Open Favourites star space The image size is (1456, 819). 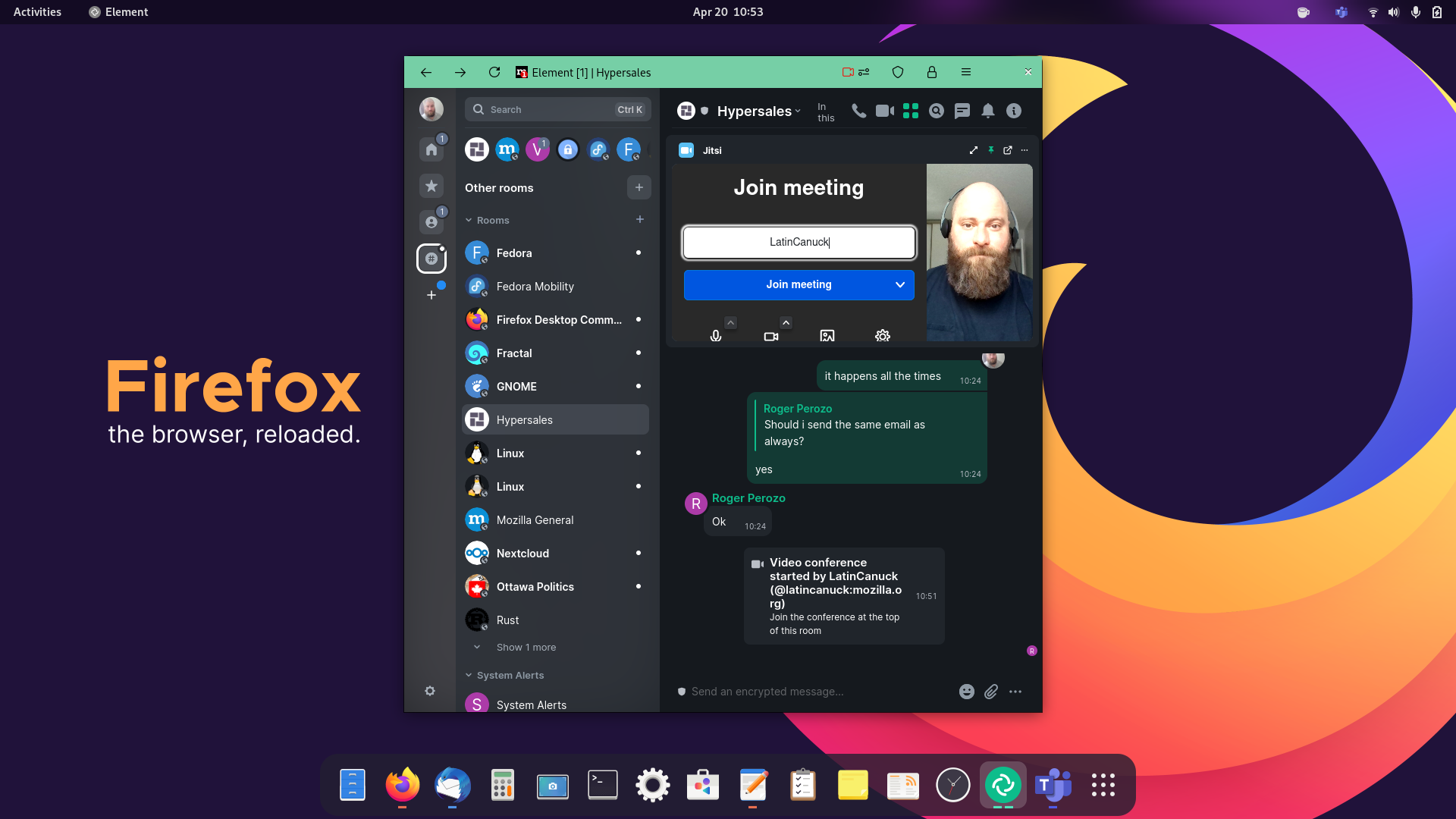[431, 186]
